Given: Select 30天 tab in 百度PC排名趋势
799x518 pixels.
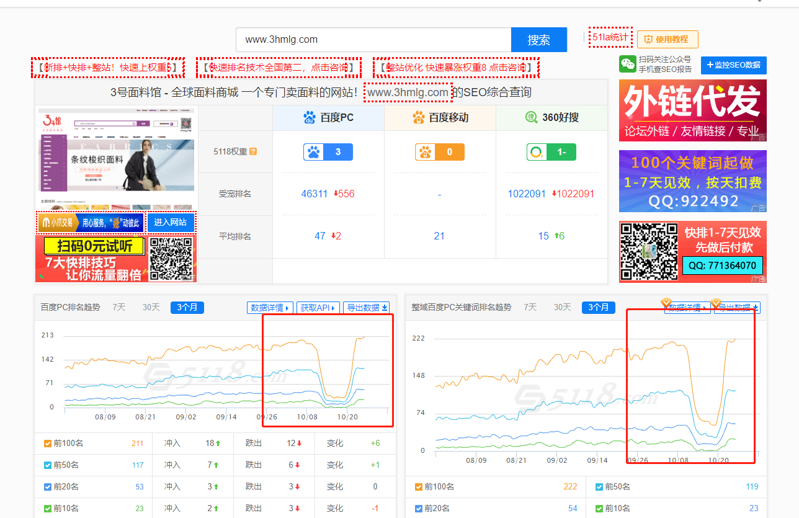Looking at the screenshot, I should point(151,307).
